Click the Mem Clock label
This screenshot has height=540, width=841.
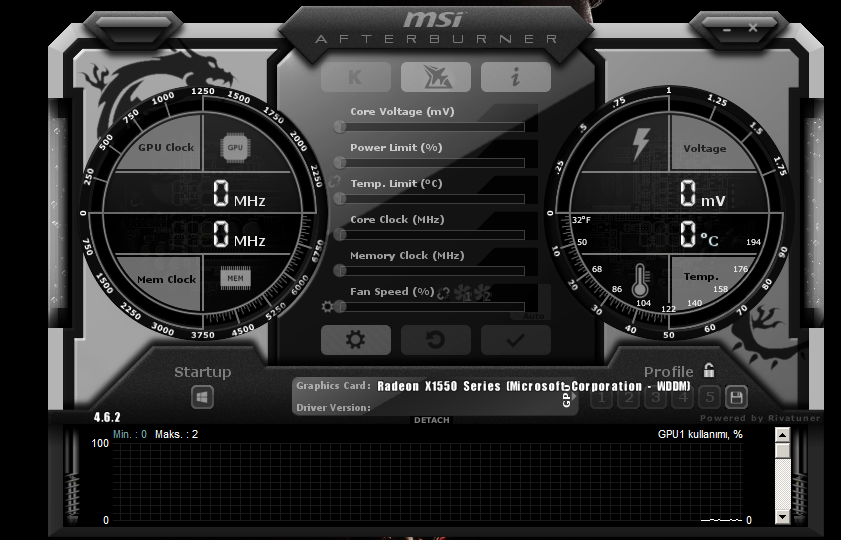coord(166,279)
